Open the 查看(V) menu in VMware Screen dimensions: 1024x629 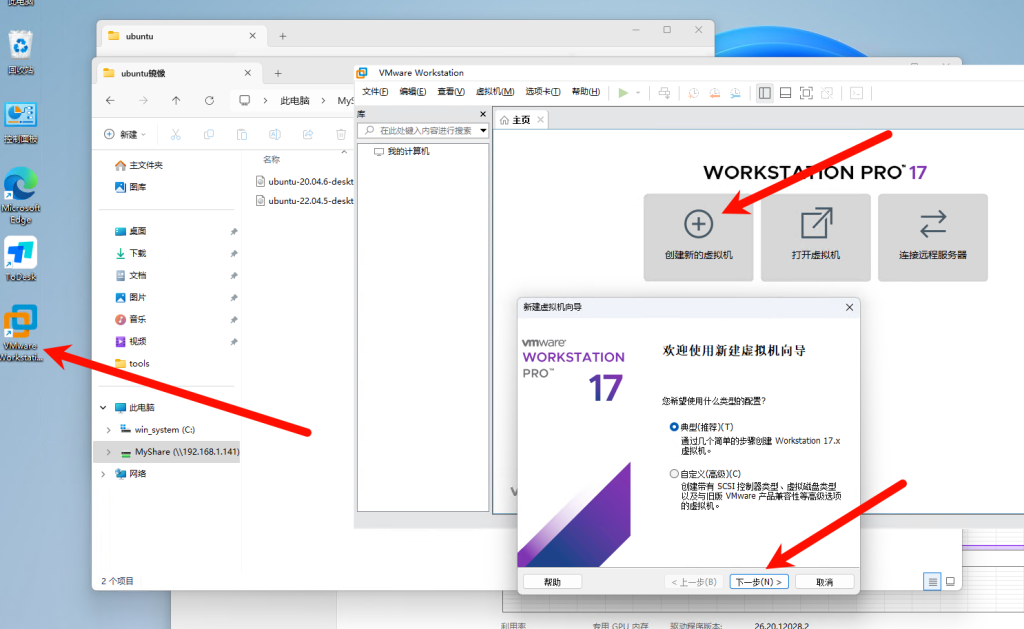pyautogui.click(x=451, y=92)
